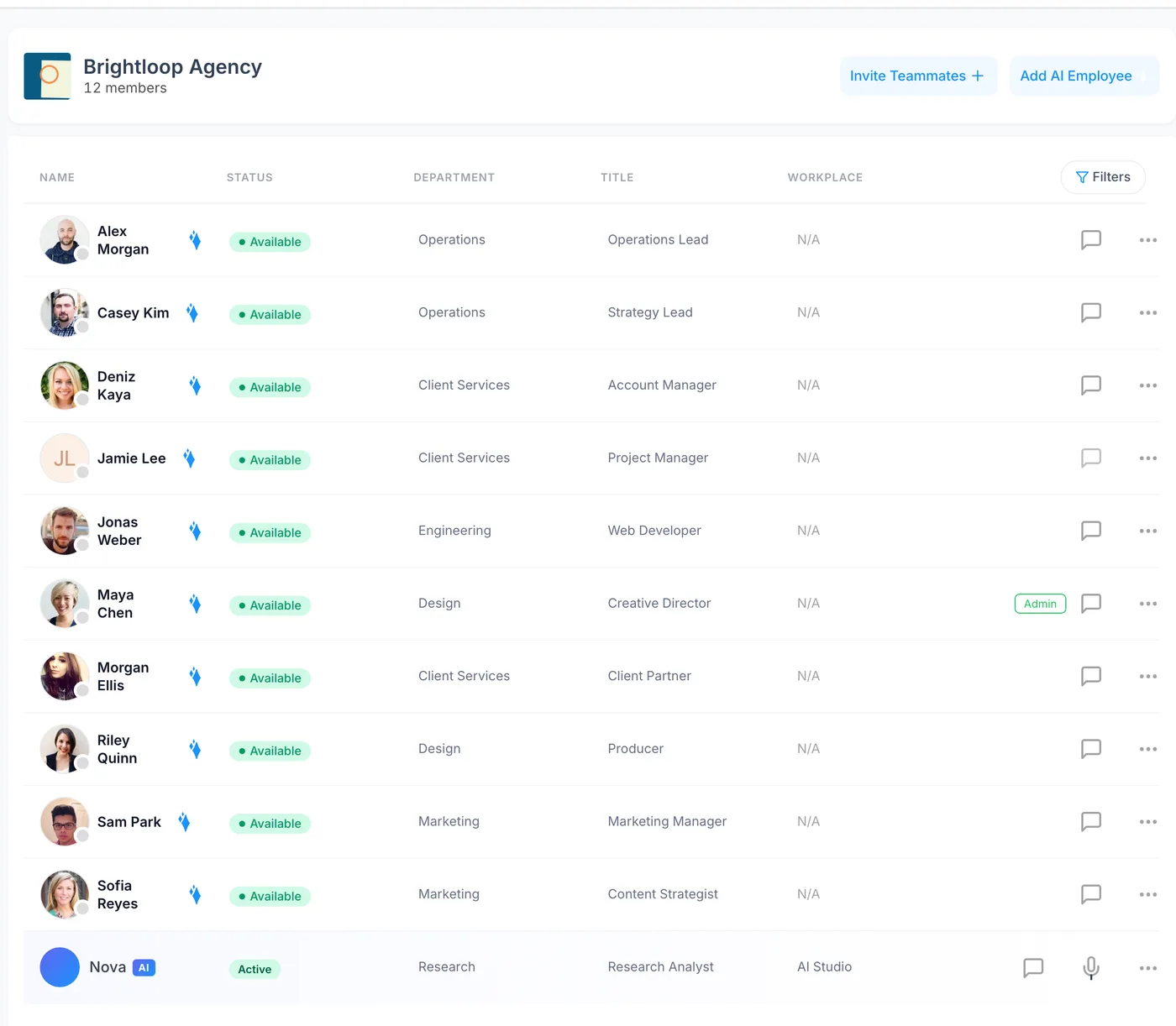Click the Brightloop Agency logo
The width and height of the screenshot is (1176, 1026).
pos(47,76)
